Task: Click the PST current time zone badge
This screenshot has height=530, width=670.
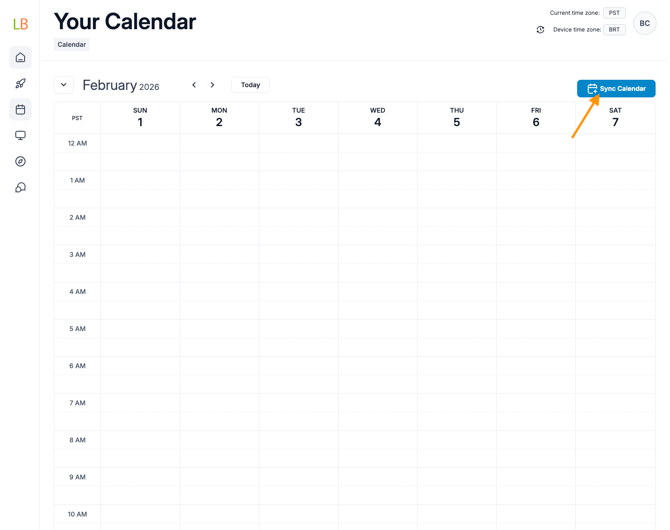Action: 614,13
